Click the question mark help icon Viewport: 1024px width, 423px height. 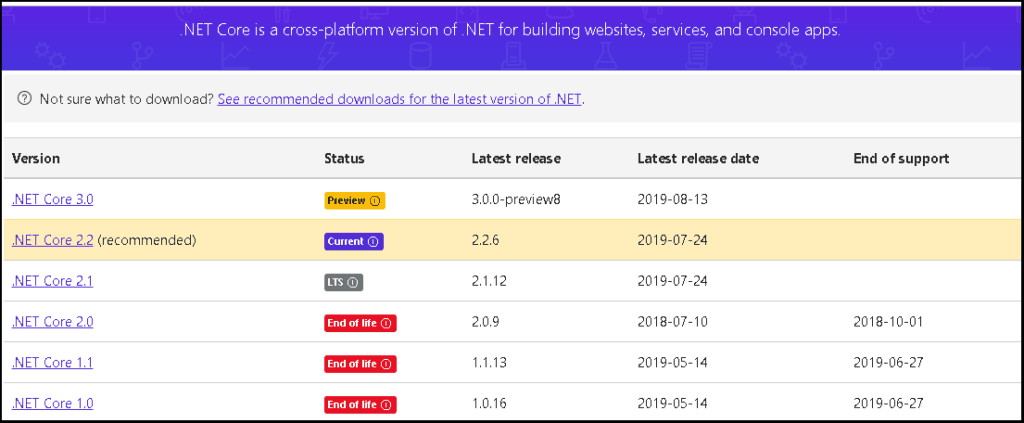pos(24,99)
